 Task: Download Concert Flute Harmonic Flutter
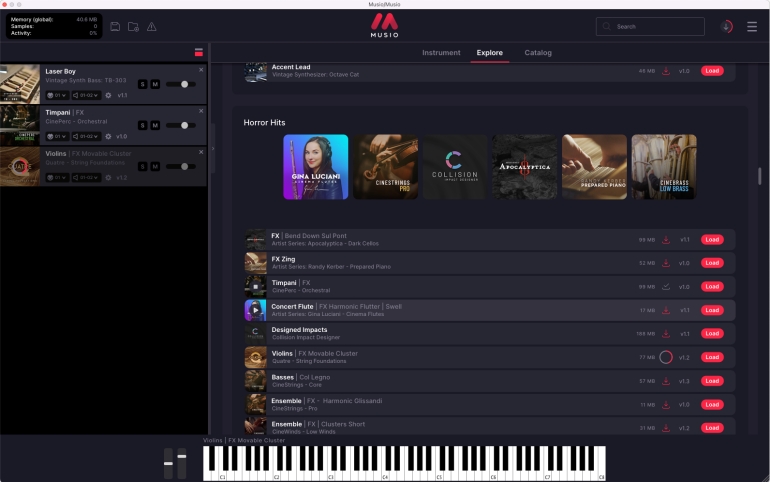(666, 310)
